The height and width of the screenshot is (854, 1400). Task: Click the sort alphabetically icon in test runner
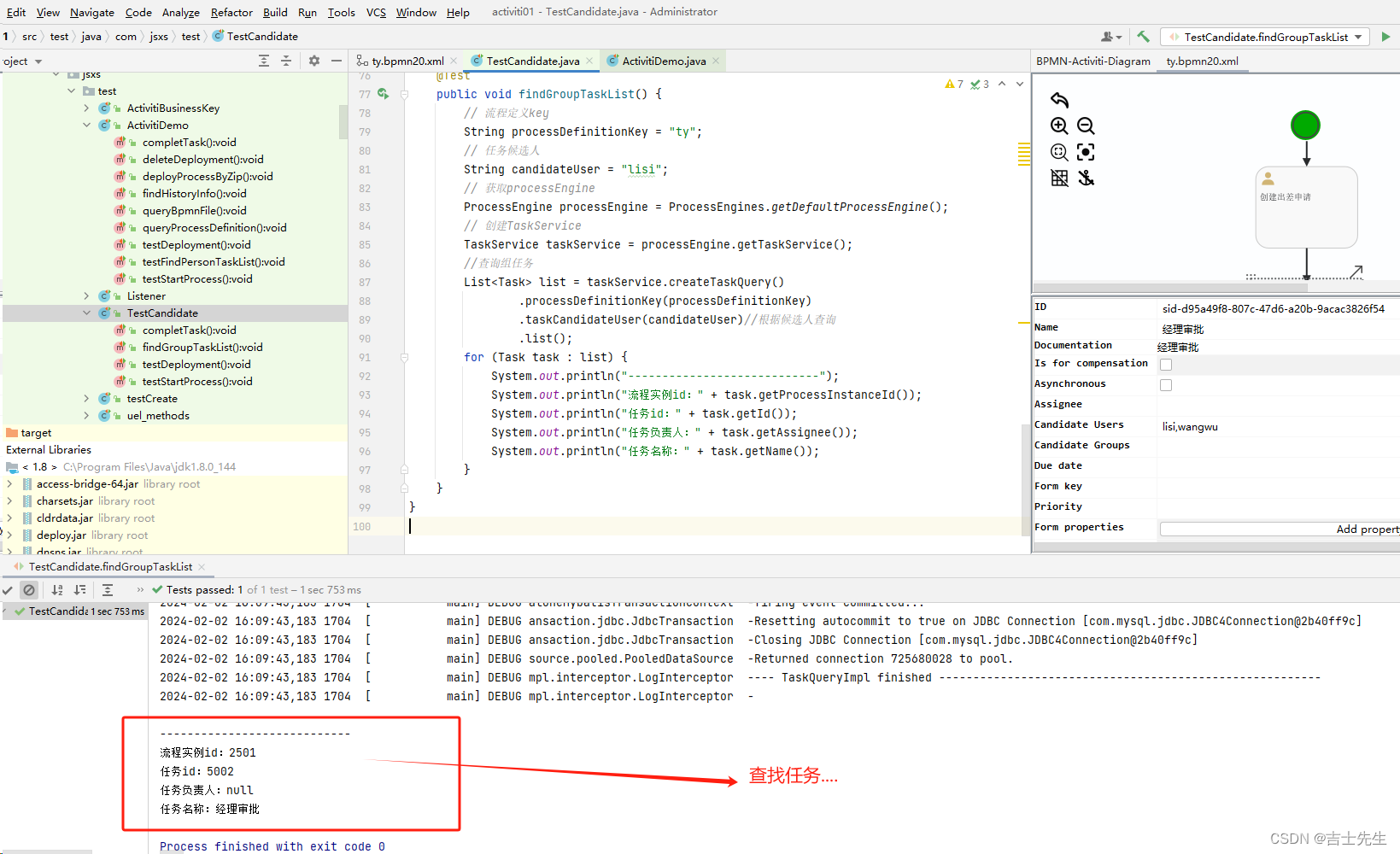pos(57,590)
